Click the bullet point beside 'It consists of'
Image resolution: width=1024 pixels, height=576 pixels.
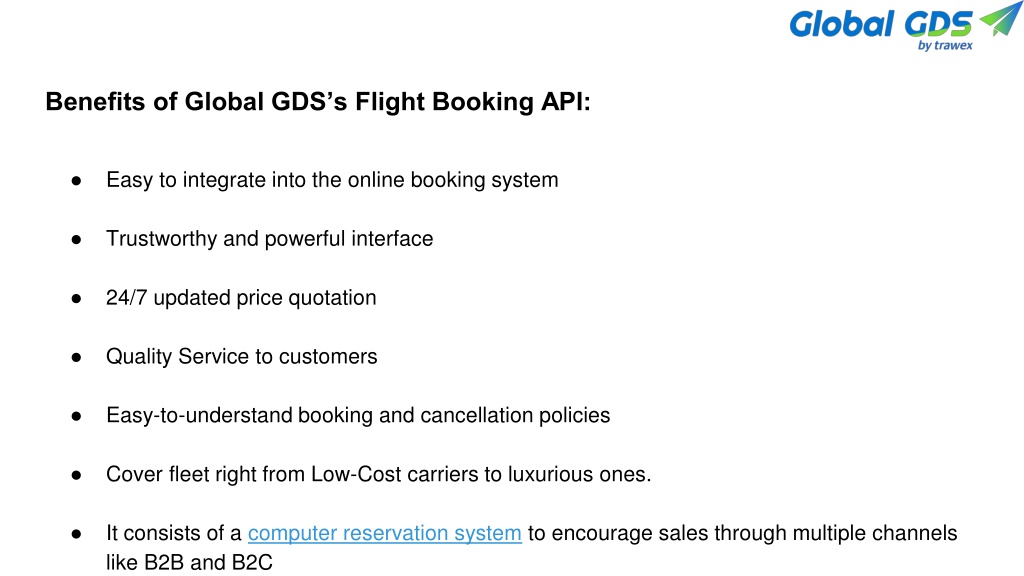[76, 534]
